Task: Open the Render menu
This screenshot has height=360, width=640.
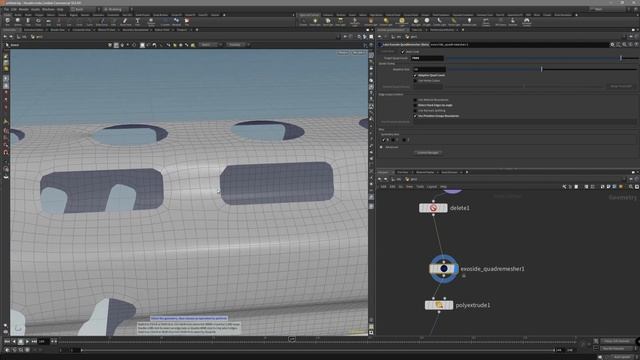Action: 24,9
